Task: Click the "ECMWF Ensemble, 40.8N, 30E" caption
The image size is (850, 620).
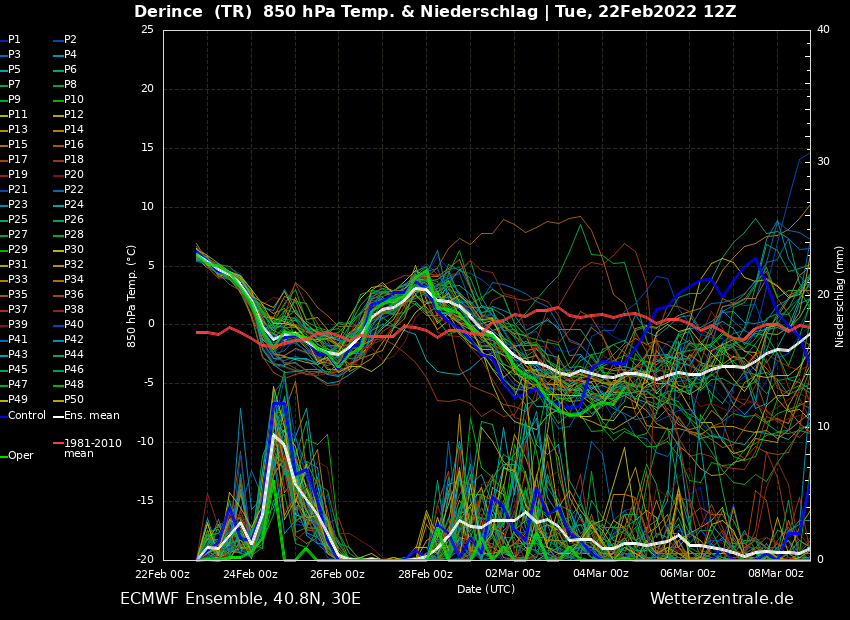Action: click(240, 599)
